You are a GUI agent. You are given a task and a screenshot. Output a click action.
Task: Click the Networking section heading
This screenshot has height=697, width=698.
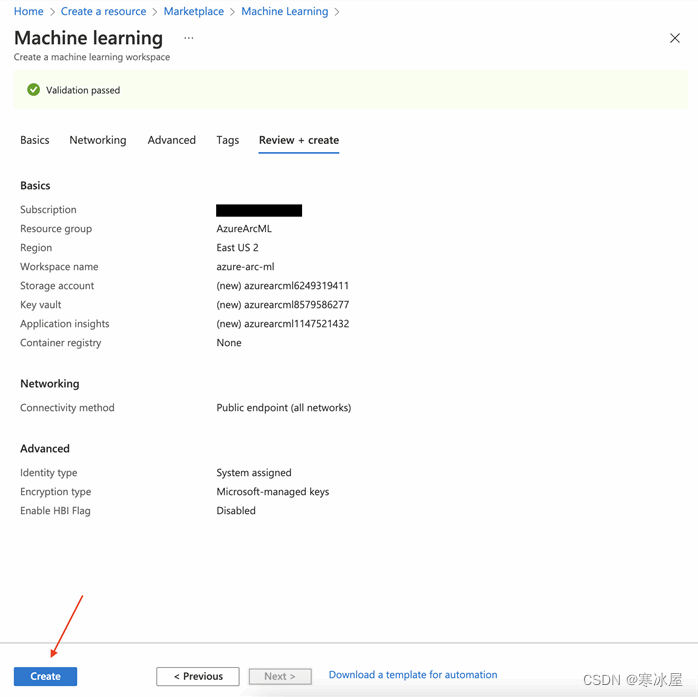coord(50,384)
